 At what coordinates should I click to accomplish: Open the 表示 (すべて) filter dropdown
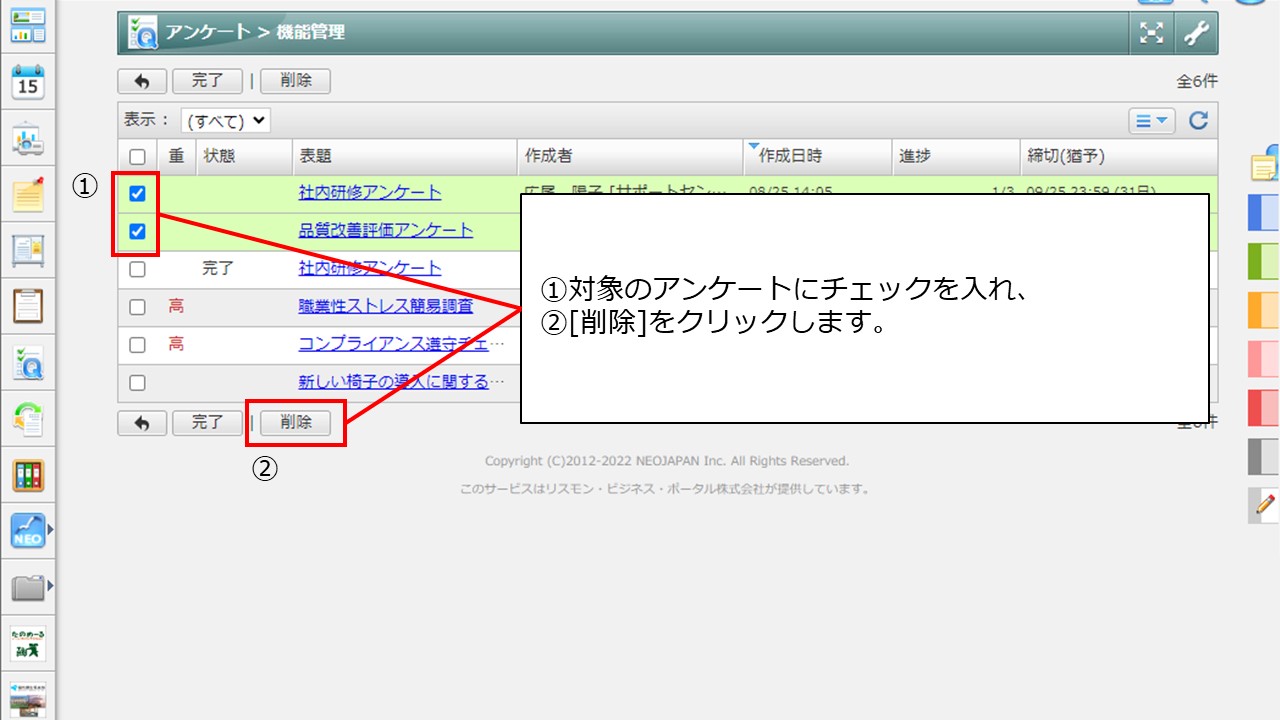pos(225,121)
